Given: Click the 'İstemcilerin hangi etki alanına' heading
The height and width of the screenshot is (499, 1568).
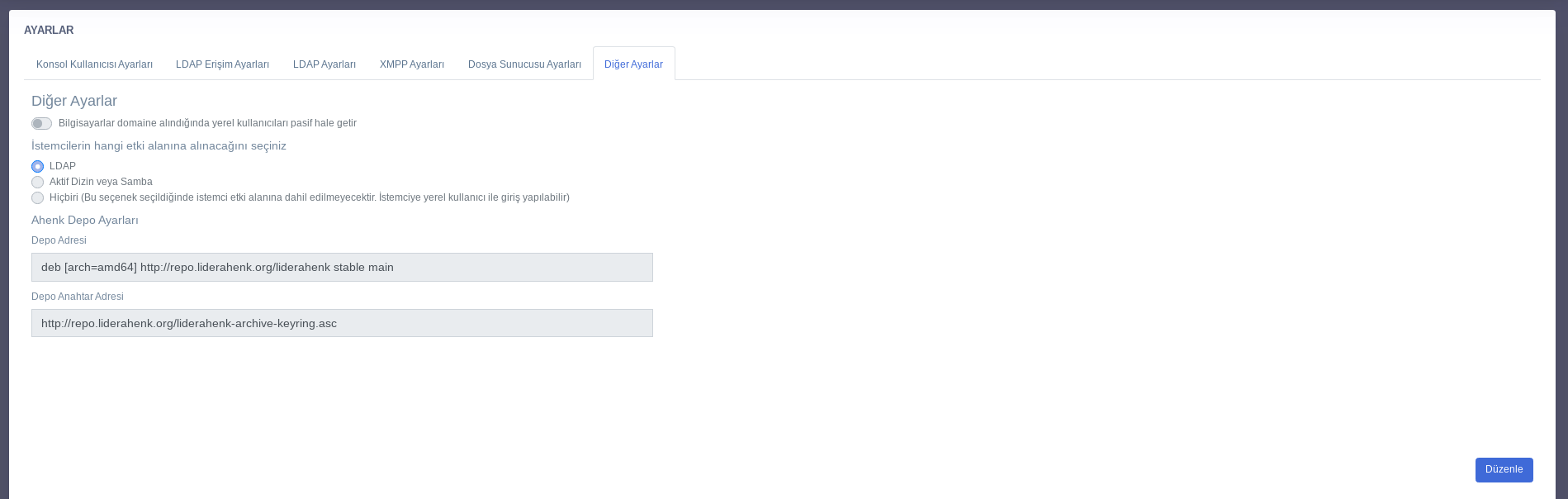Looking at the screenshot, I should pyautogui.click(x=159, y=146).
